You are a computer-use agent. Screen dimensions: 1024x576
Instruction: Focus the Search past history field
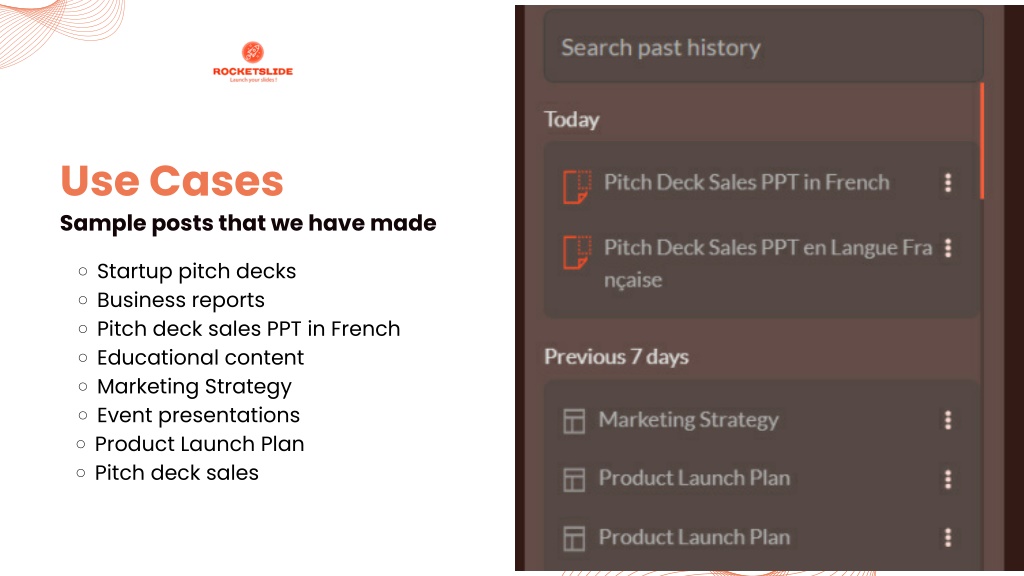pyautogui.click(x=763, y=47)
